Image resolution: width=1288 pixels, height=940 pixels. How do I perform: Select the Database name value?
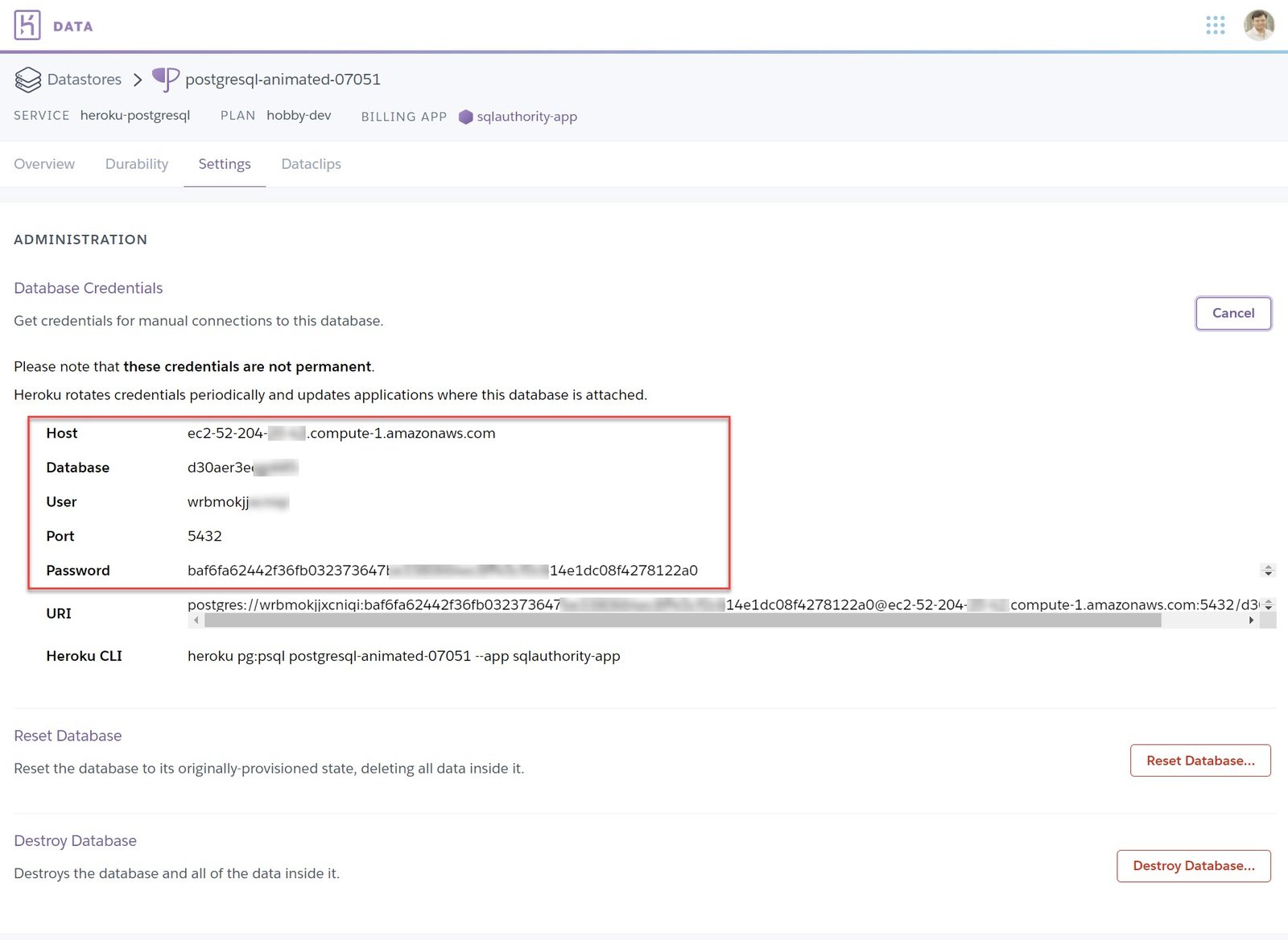click(242, 468)
